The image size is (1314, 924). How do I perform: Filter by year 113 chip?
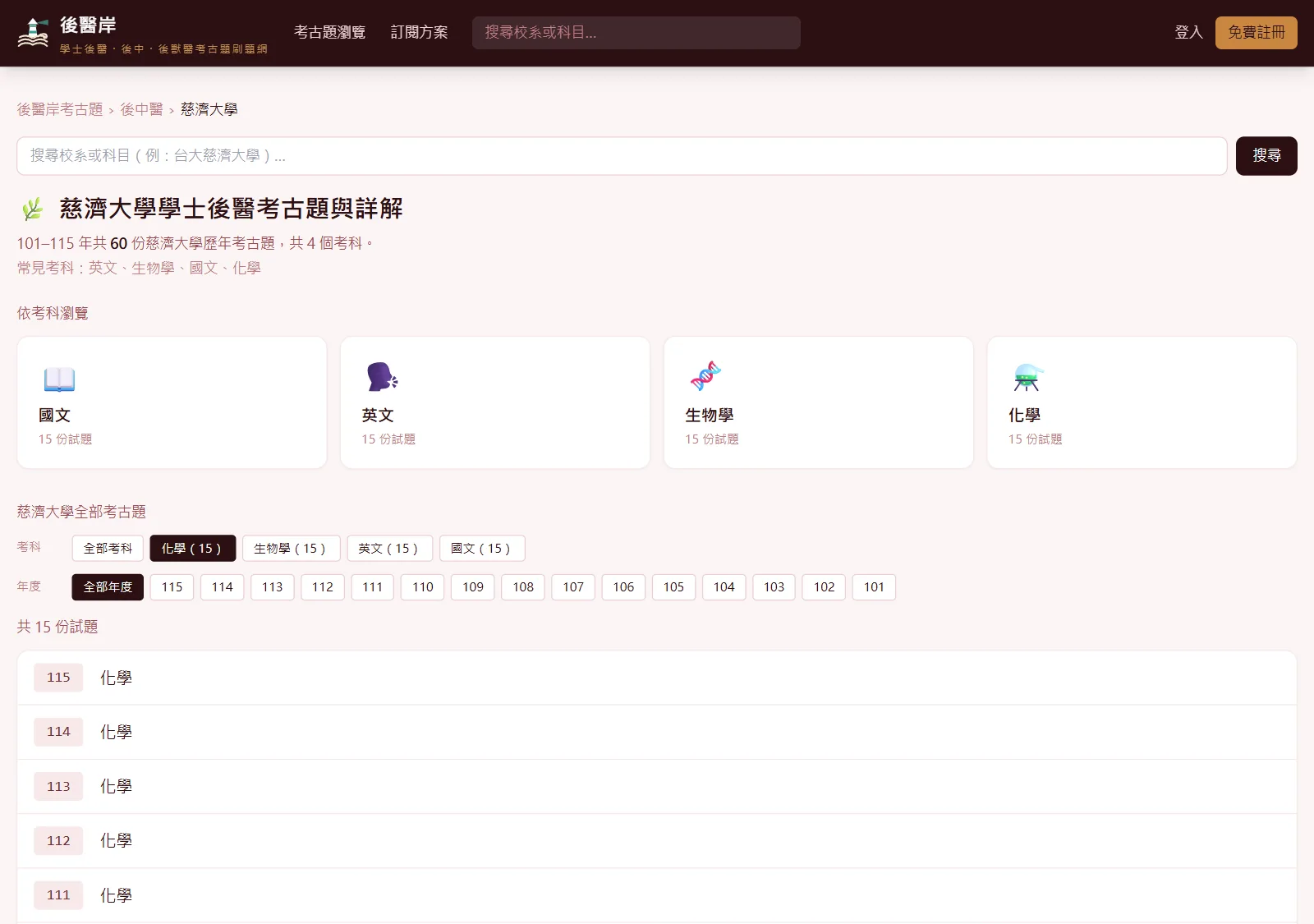tap(273, 587)
